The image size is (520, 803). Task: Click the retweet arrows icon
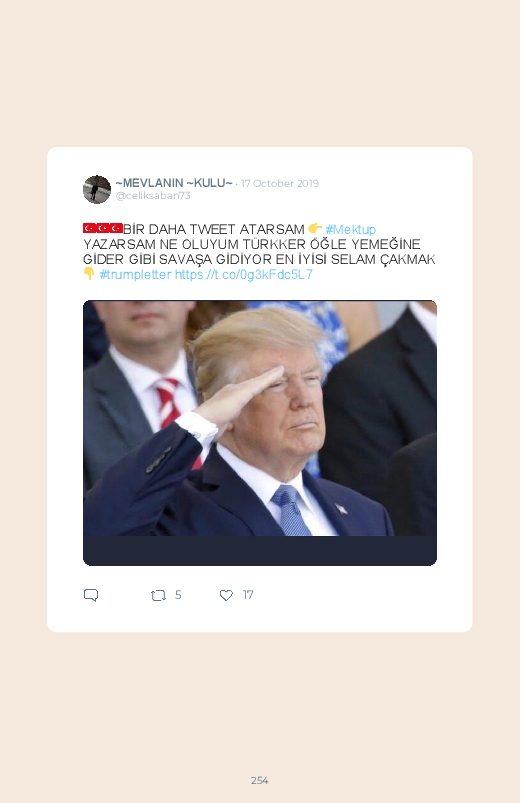[x=158, y=595]
